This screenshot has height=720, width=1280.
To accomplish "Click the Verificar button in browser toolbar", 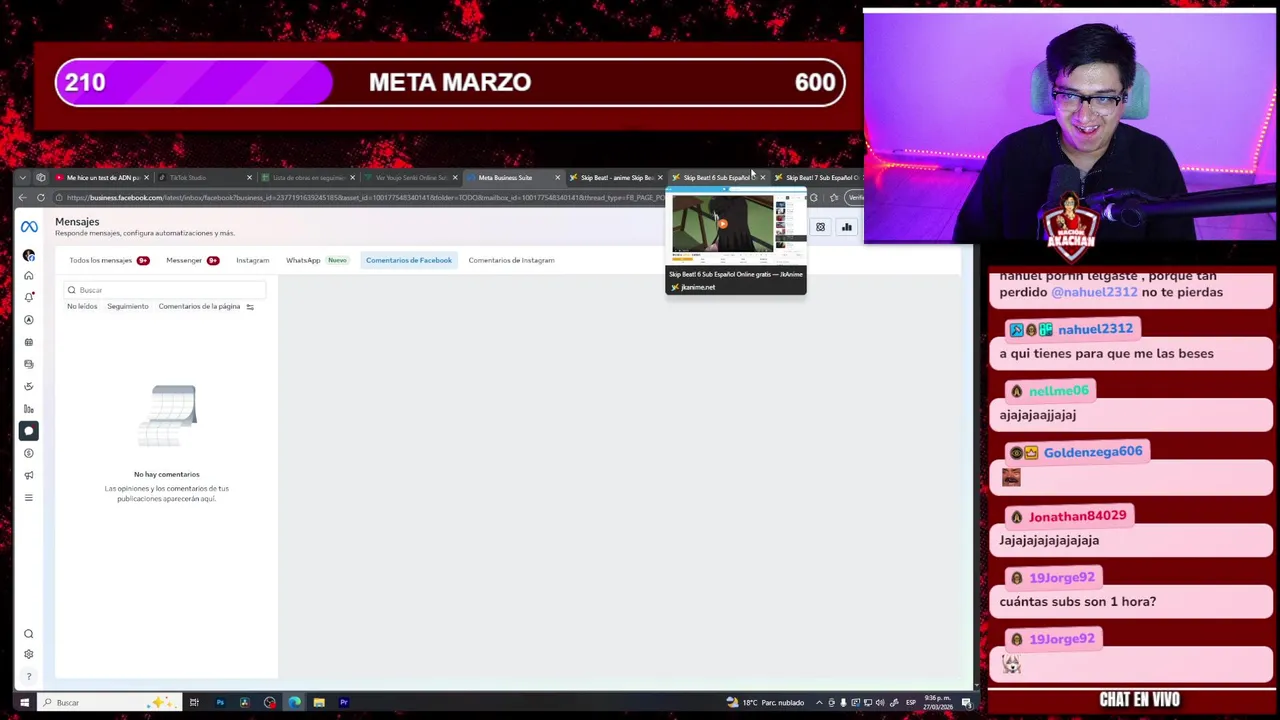I will coord(856,197).
